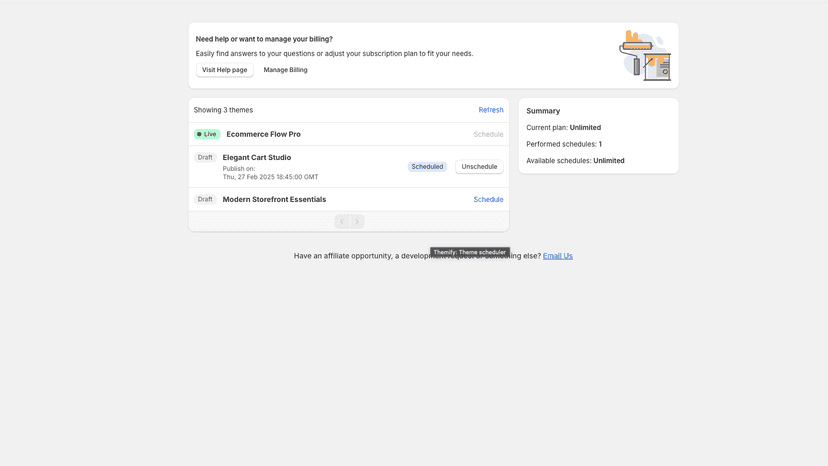
Task: Click the Elegant Cart Studio publish date text
Action: tap(270, 177)
